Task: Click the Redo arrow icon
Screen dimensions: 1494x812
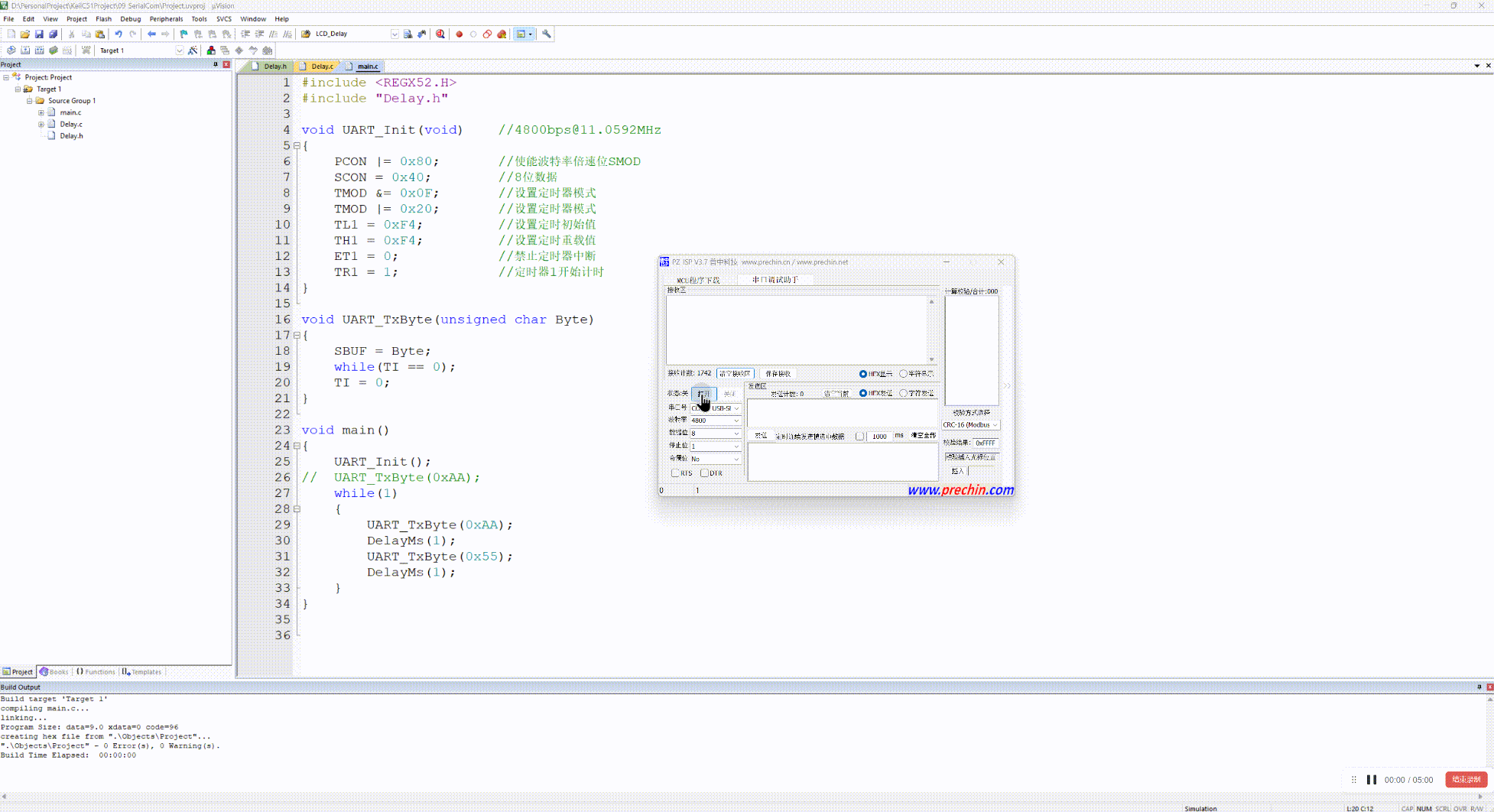Action: 133,34
